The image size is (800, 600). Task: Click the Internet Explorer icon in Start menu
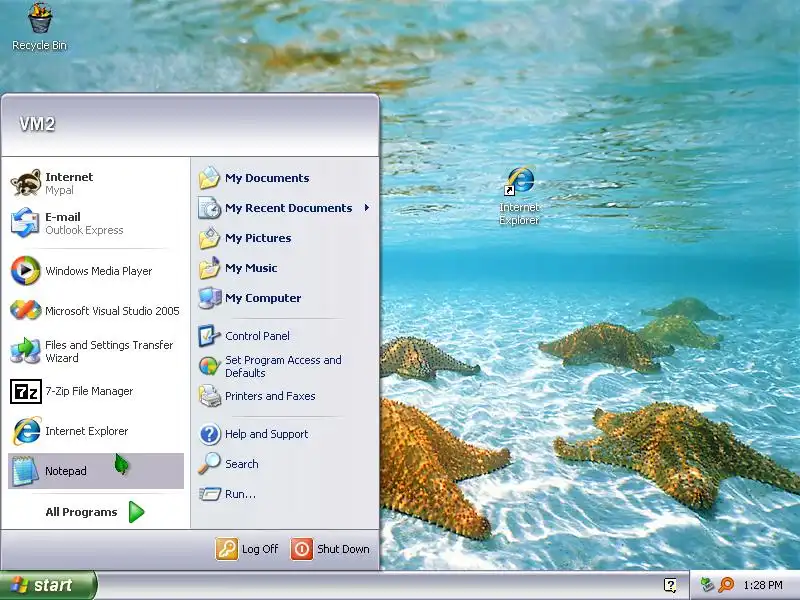[26, 431]
